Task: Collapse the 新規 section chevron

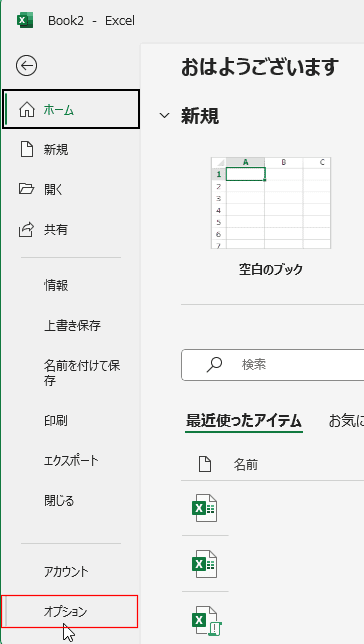Action: coord(164,116)
